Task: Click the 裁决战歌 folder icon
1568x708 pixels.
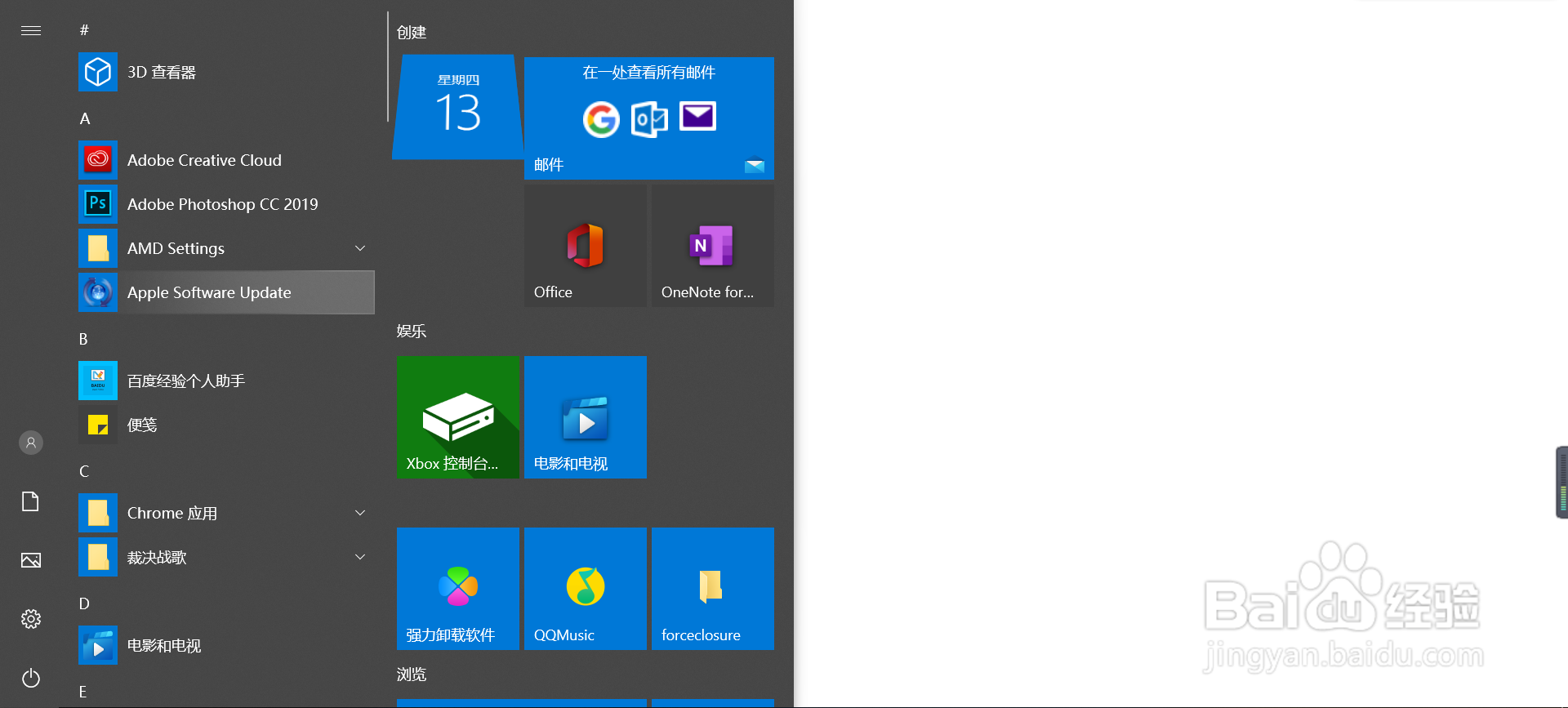Action: click(98, 557)
